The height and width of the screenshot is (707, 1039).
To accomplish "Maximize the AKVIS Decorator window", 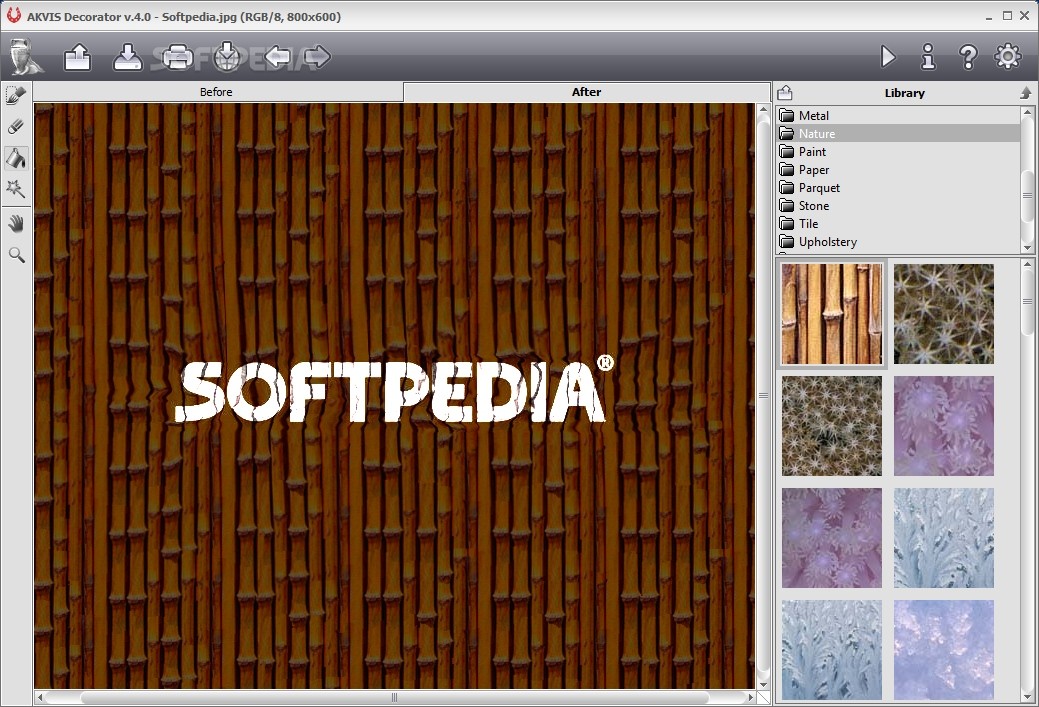I will (x=1007, y=15).
